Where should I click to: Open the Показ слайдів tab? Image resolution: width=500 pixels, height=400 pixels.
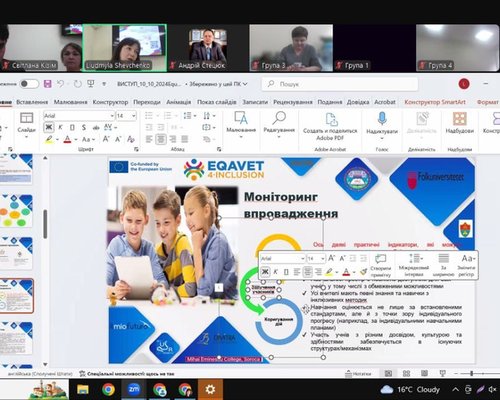point(217,102)
